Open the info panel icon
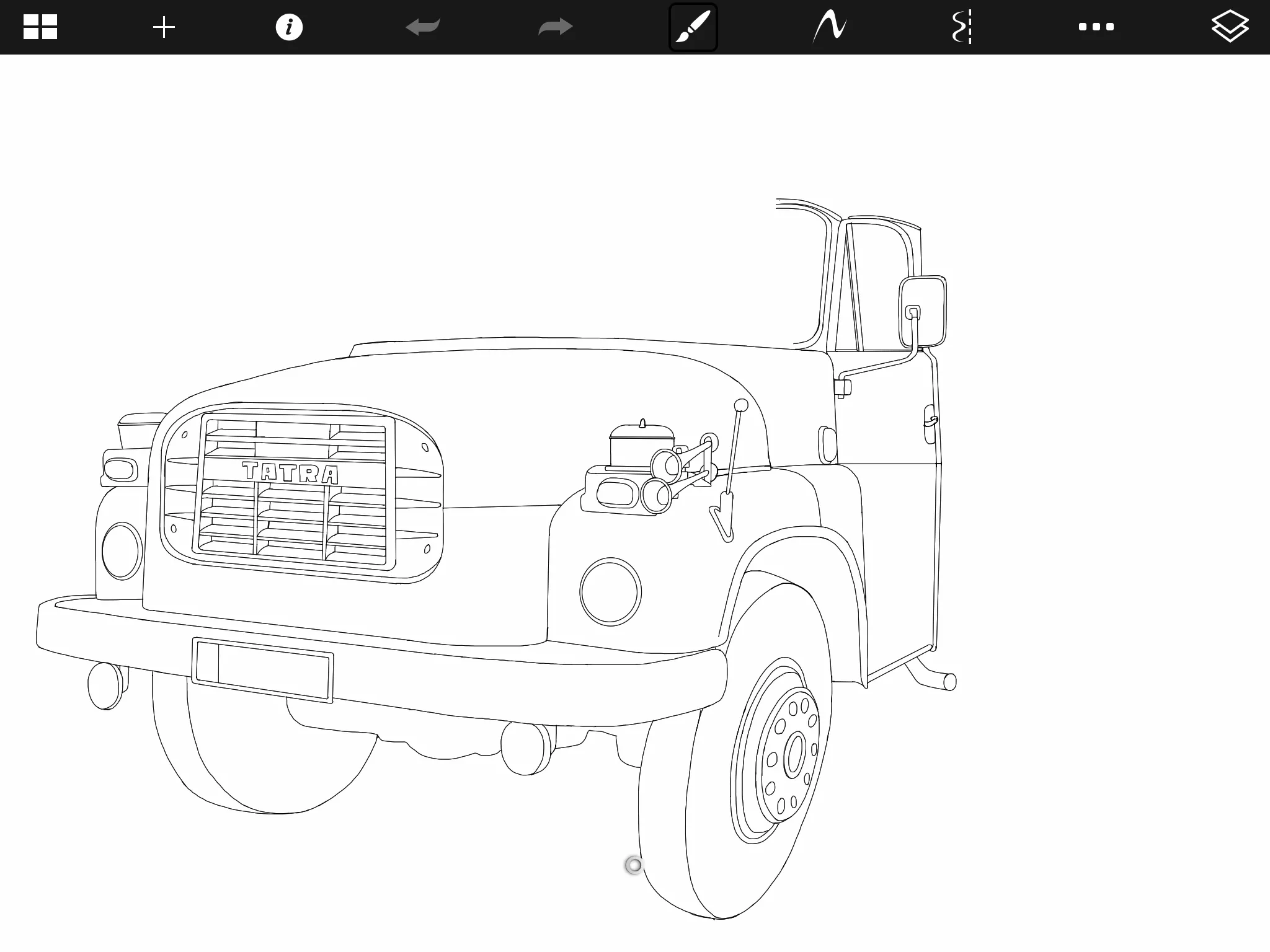The image size is (1270, 952). click(289, 27)
